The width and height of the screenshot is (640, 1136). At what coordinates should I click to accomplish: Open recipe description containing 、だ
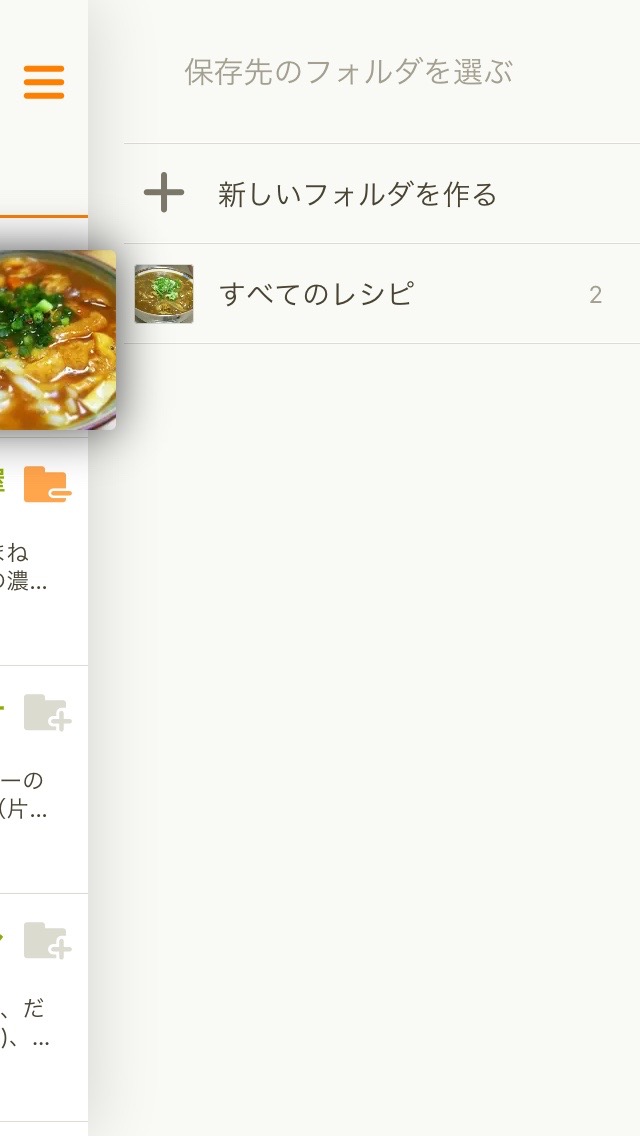click(x=25, y=1023)
